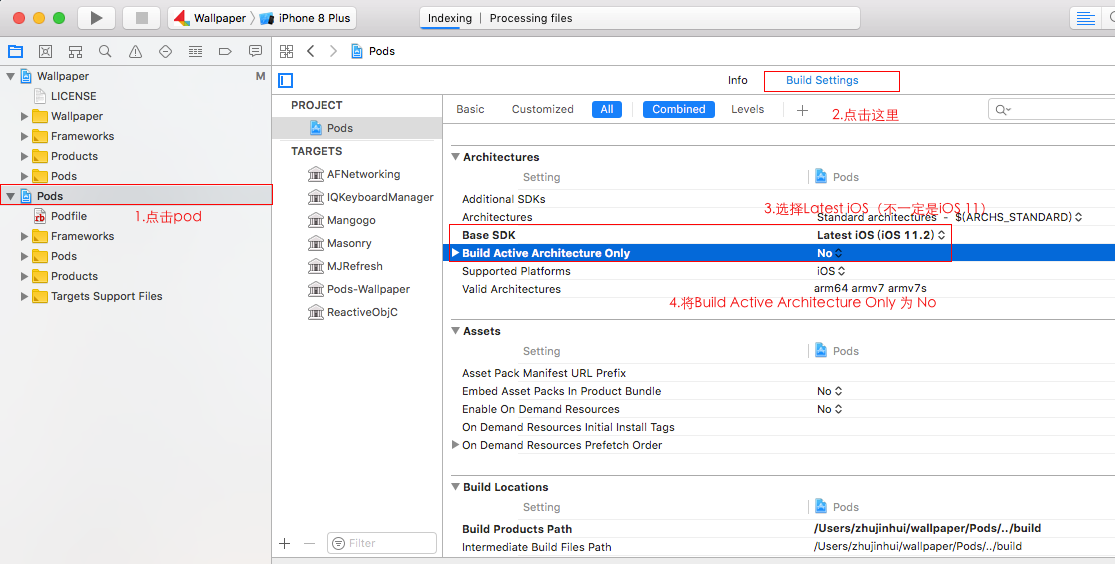Open Enable On Demand Resources dropdown
The width and height of the screenshot is (1115, 564).
[829, 409]
